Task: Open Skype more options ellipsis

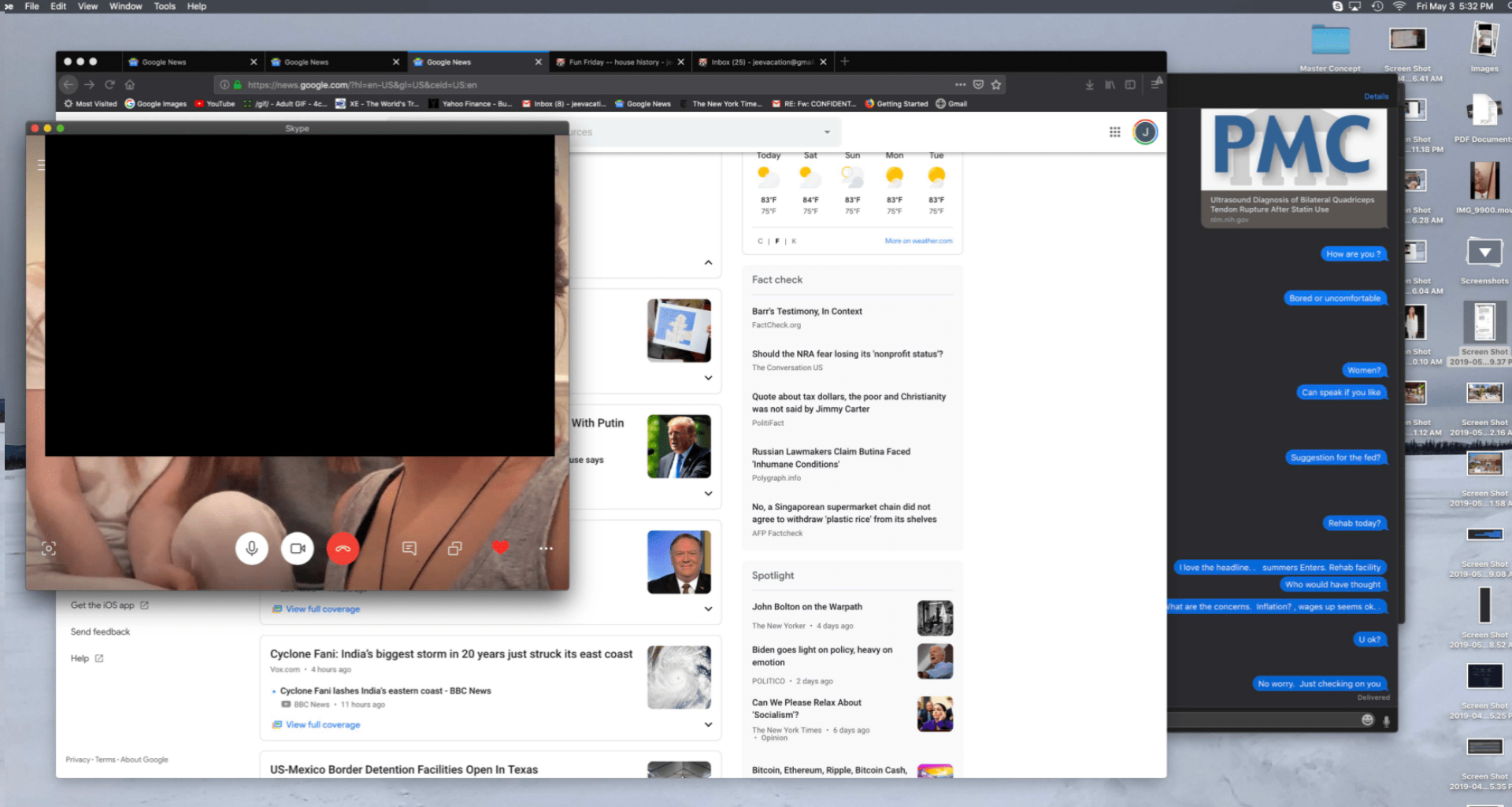Action: click(x=546, y=548)
